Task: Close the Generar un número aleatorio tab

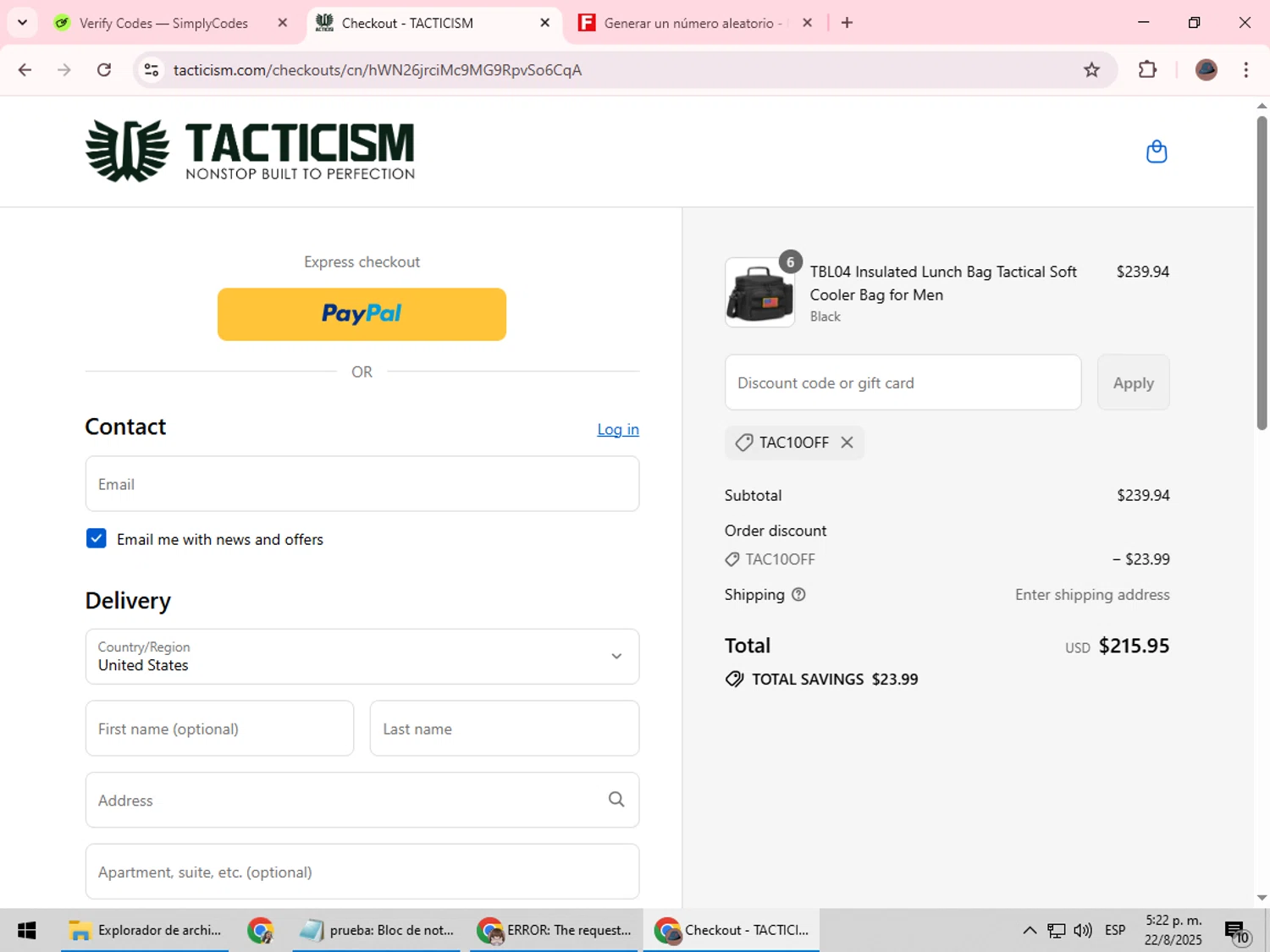Action: click(x=808, y=23)
